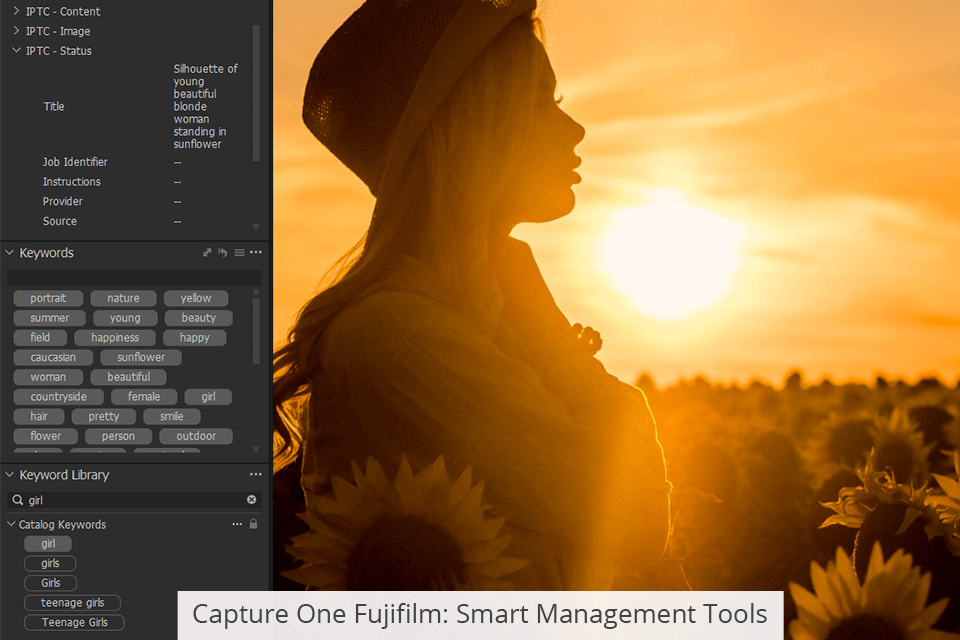
Task: Open the presets list icon in Keywords header
Action: tap(239, 252)
